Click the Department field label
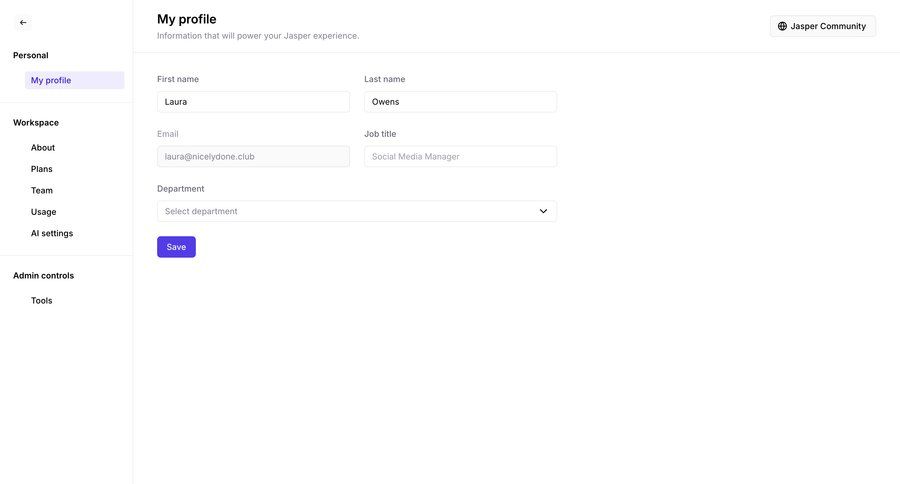Screen dimensions: 900x484 point(180,188)
